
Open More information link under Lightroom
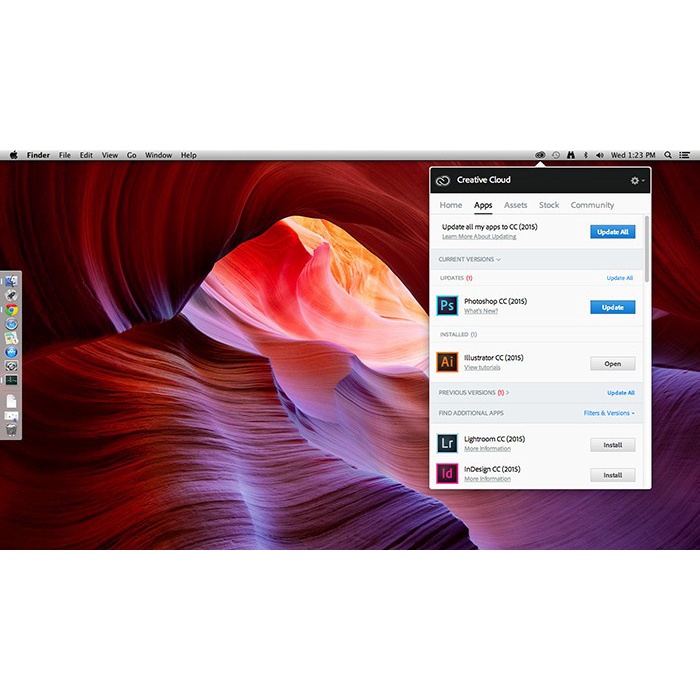tap(487, 449)
